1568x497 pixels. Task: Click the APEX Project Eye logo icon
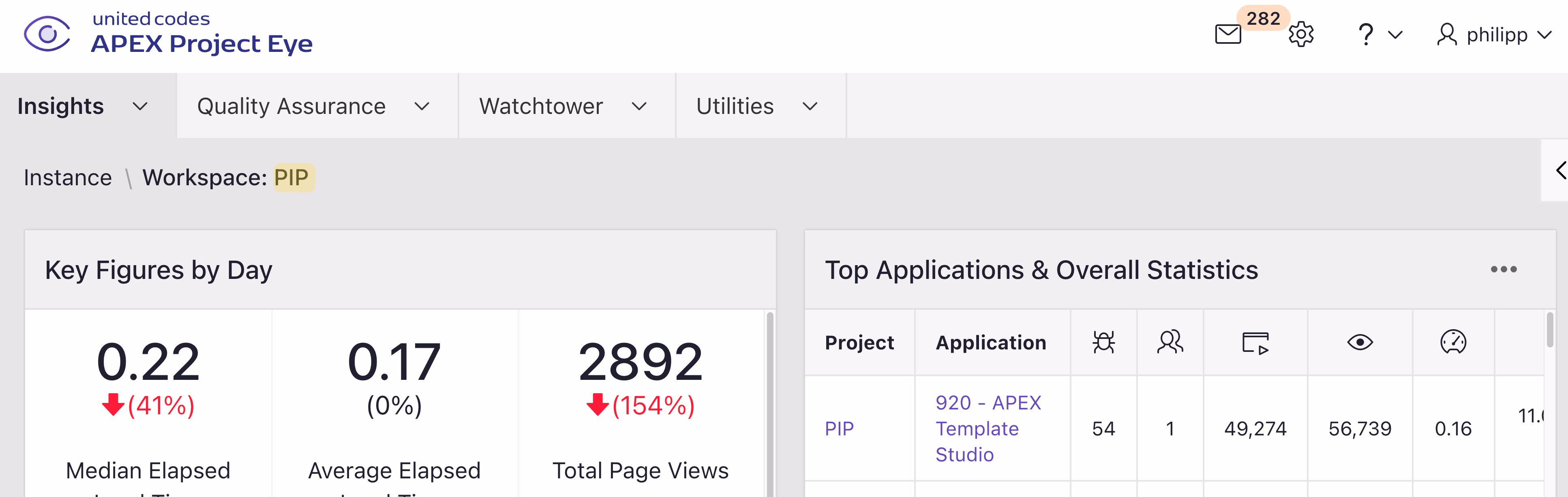[47, 34]
